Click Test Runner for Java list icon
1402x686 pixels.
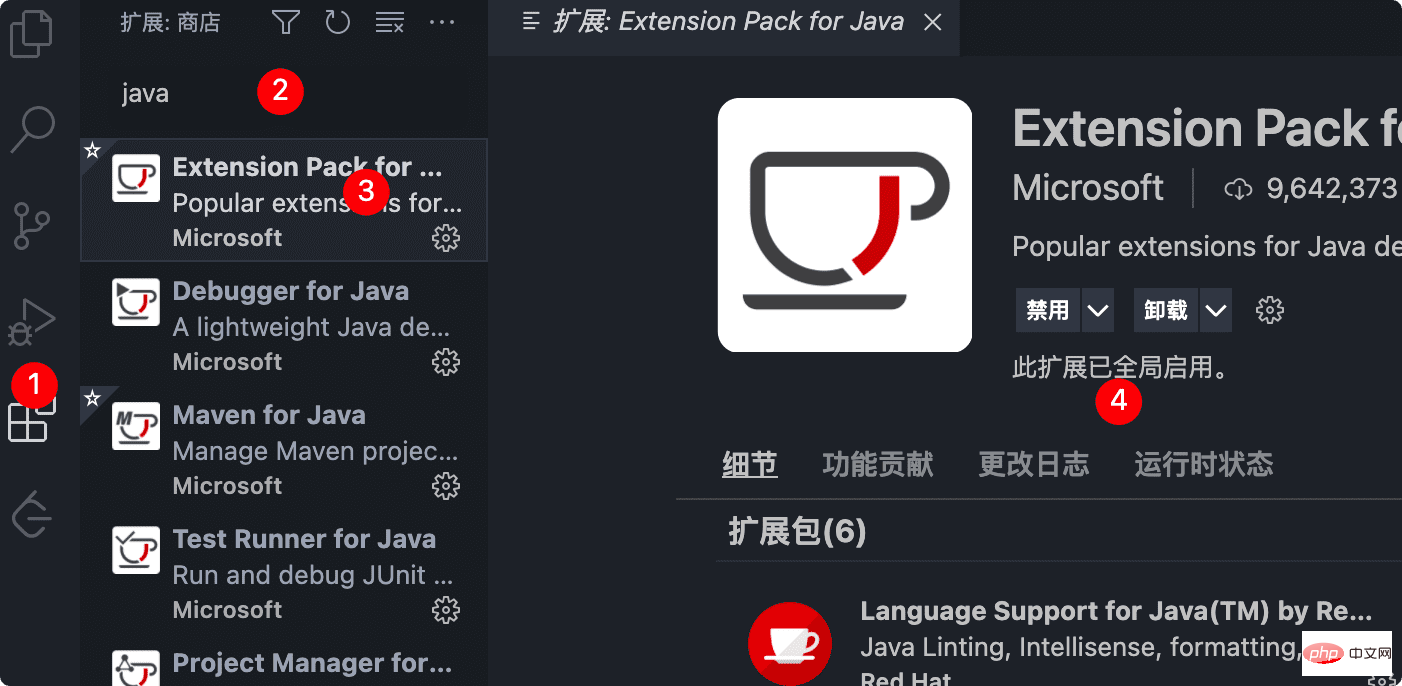click(136, 550)
